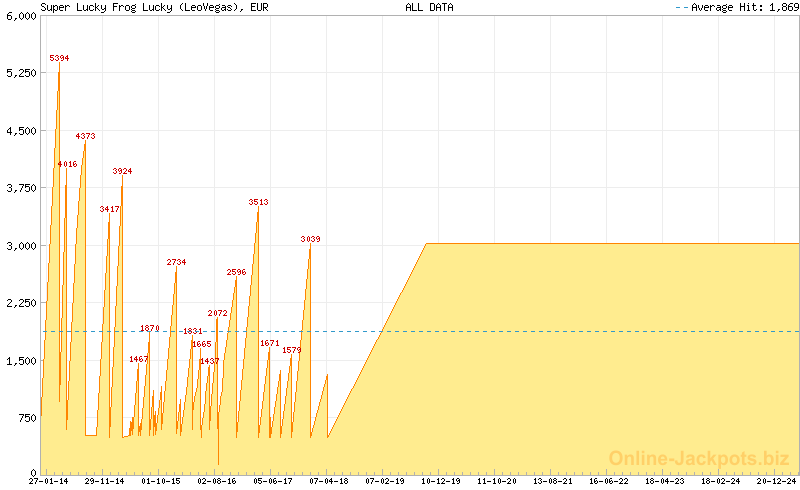800x490 pixels.
Task: Click the 2072 peak value label
Action: 218,313
